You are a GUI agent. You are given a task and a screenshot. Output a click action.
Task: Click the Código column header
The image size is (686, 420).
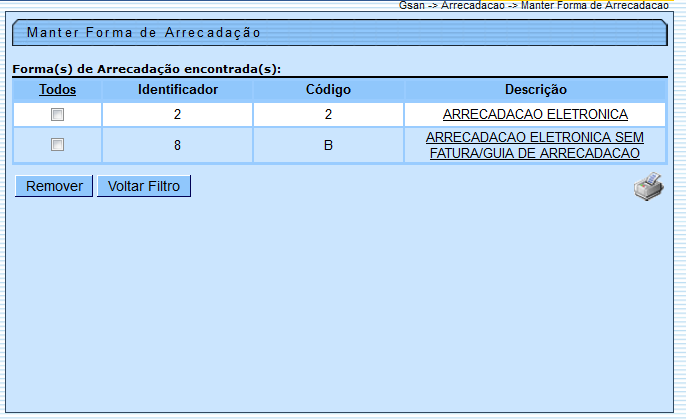(328, 89)
